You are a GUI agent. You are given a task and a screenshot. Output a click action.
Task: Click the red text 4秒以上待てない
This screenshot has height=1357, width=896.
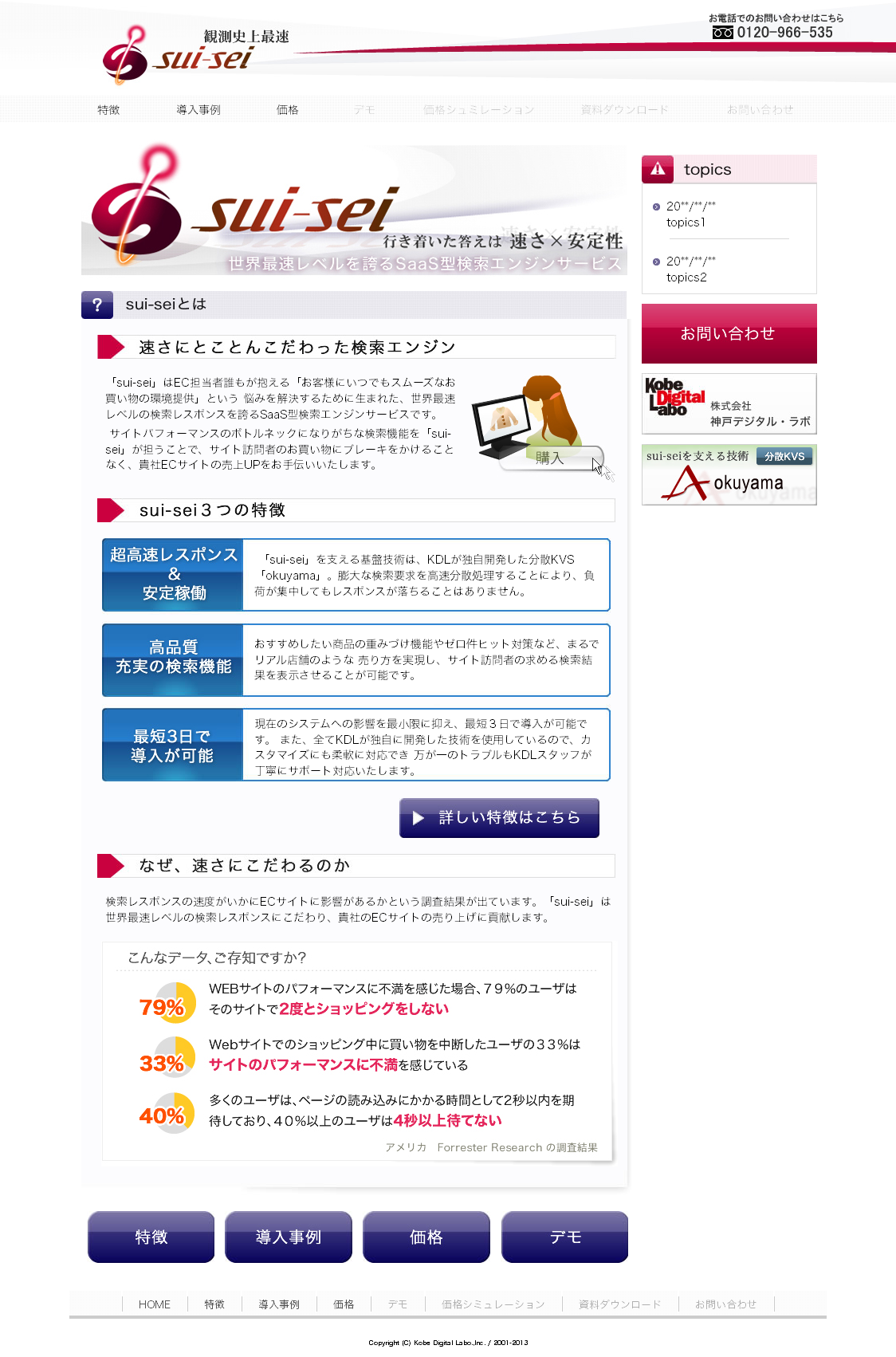[447, 1120]
